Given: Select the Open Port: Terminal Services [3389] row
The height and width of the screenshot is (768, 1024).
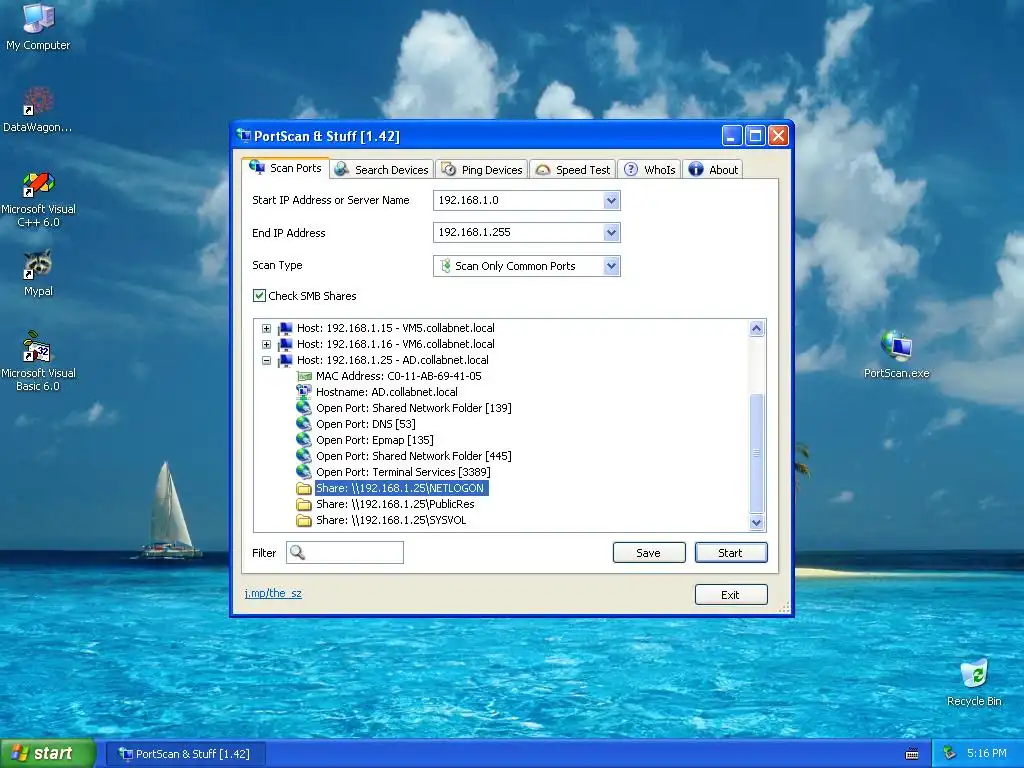Looking at the screenshot, I should (403, 472).
